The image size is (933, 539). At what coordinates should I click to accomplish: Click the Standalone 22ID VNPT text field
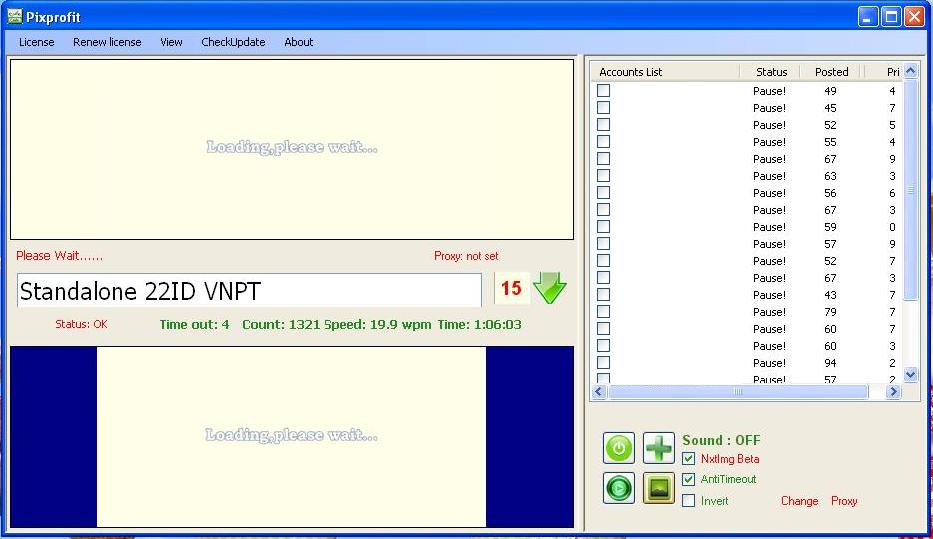click(249, 290)
